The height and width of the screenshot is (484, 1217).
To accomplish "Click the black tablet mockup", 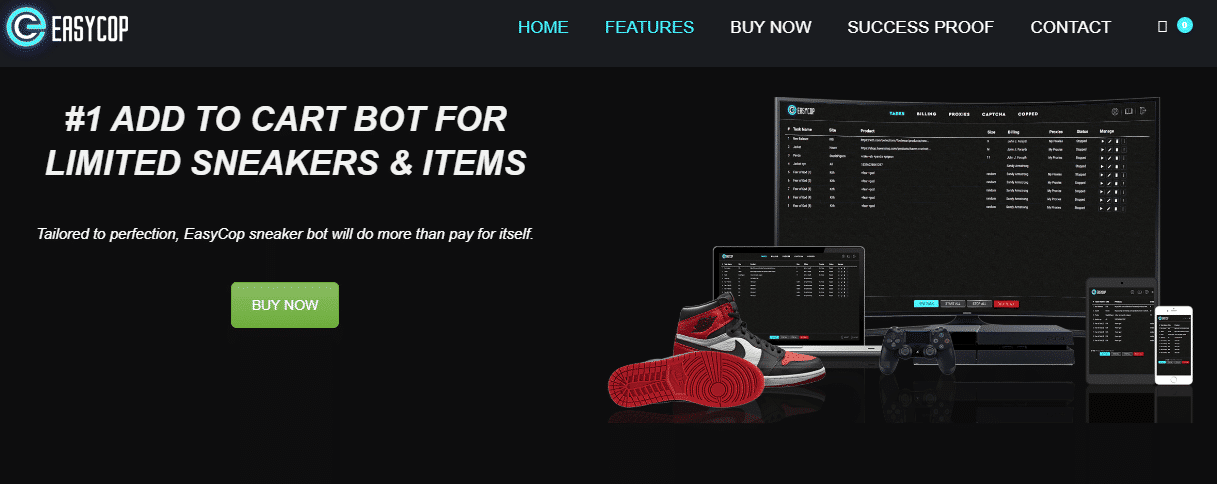I will coord(1120,330).
